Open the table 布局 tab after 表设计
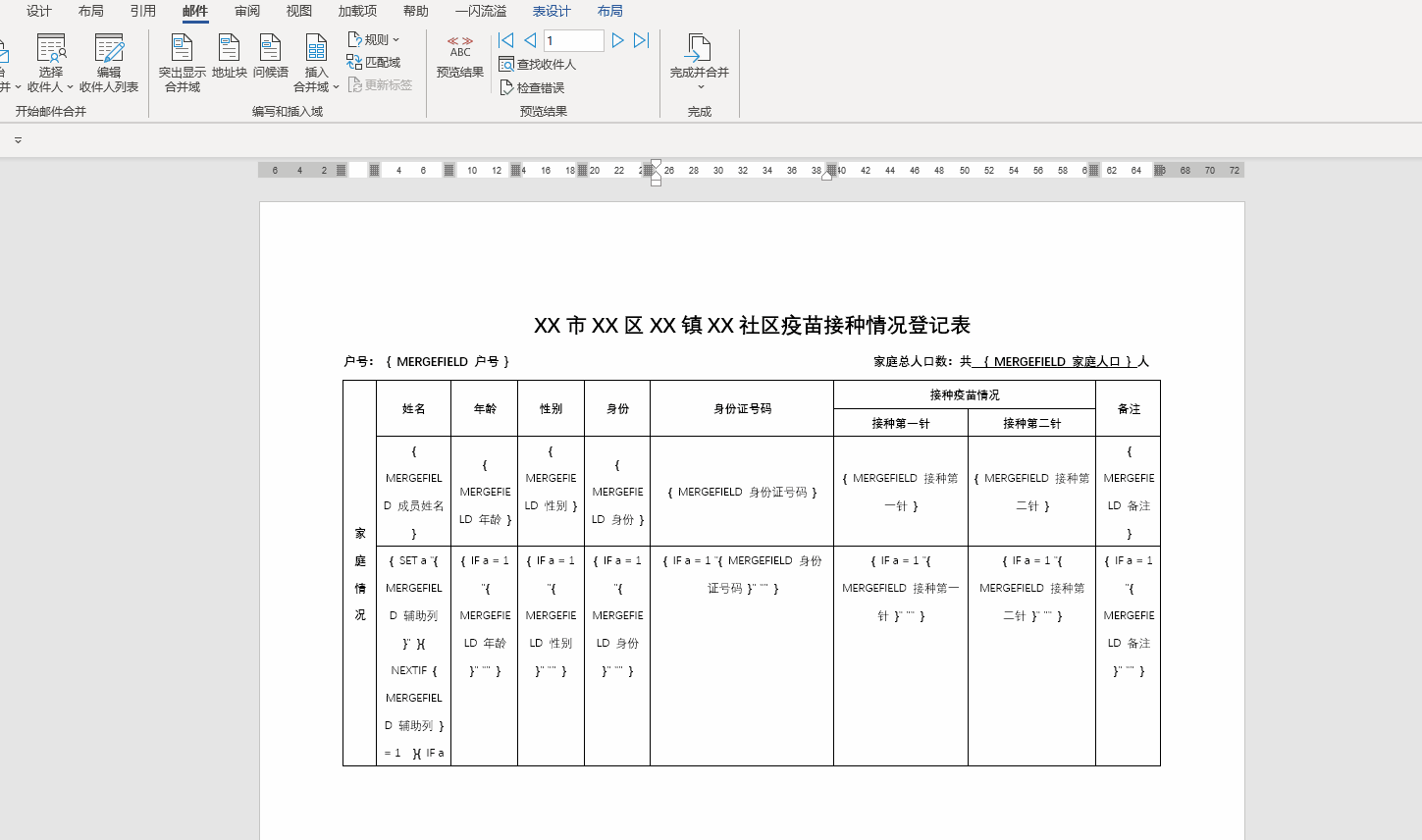The image size is (1422, 840). (610, 11)
